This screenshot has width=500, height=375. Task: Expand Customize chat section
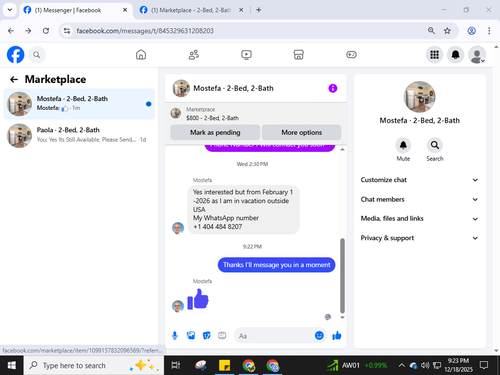(419, 180)
